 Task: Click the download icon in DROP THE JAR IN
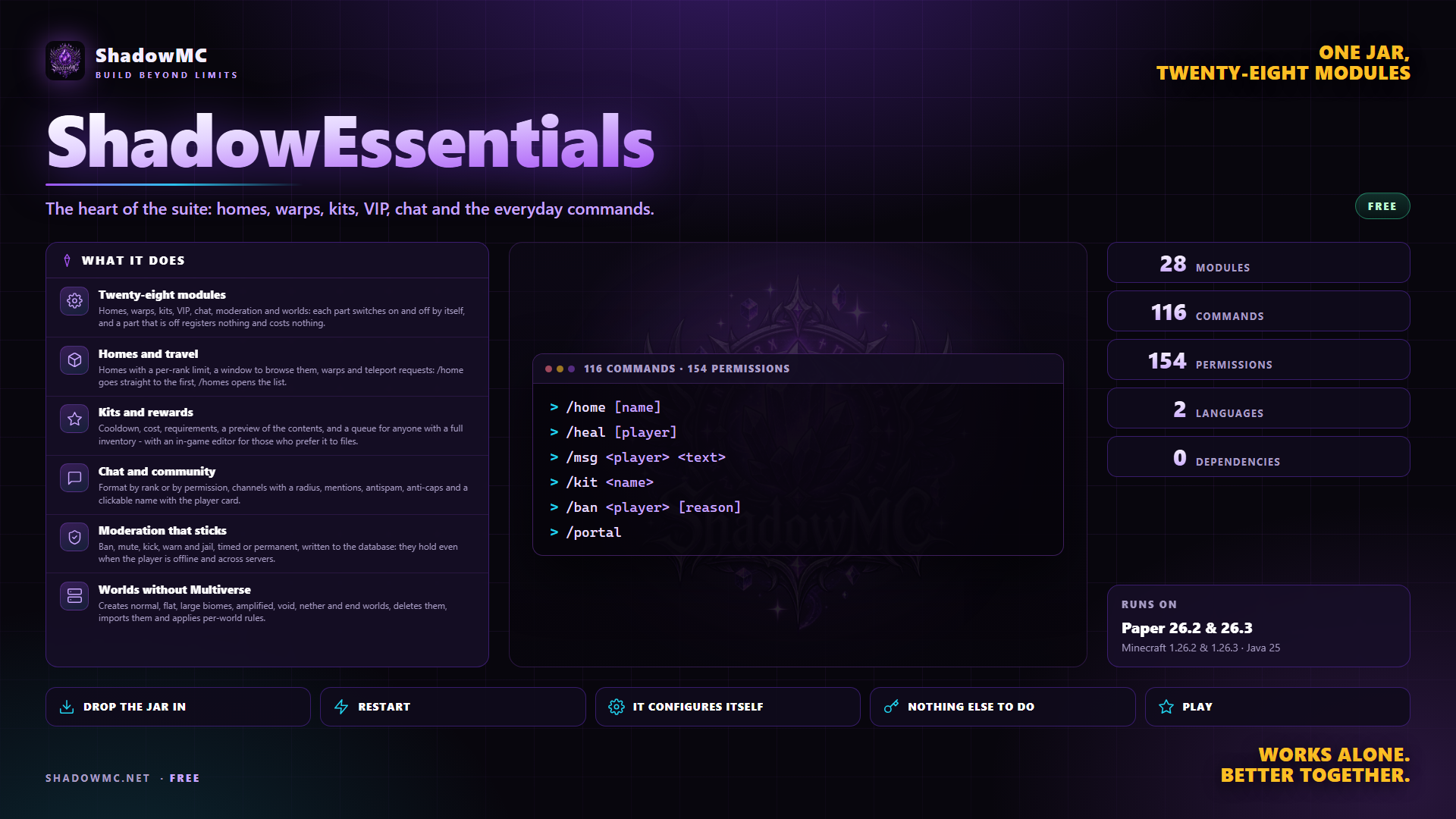[67, 707]
